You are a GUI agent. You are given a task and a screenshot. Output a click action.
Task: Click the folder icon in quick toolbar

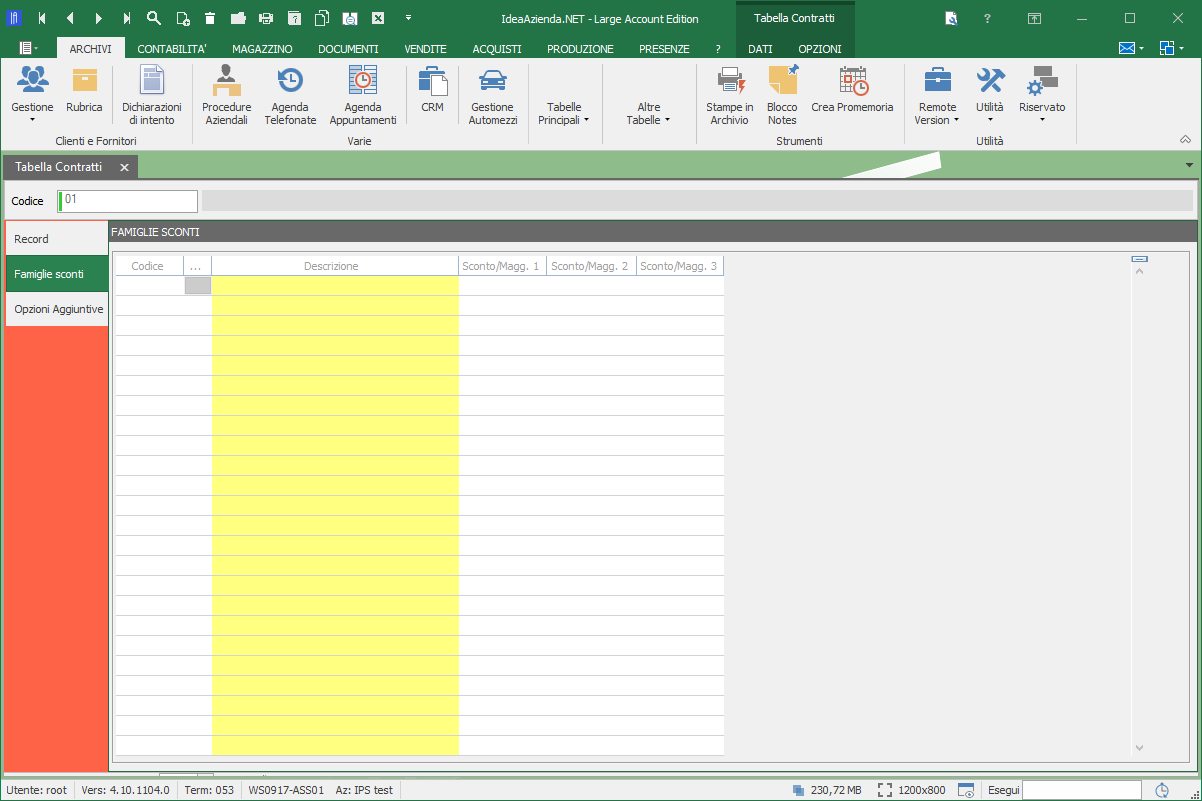click(238, 18)
